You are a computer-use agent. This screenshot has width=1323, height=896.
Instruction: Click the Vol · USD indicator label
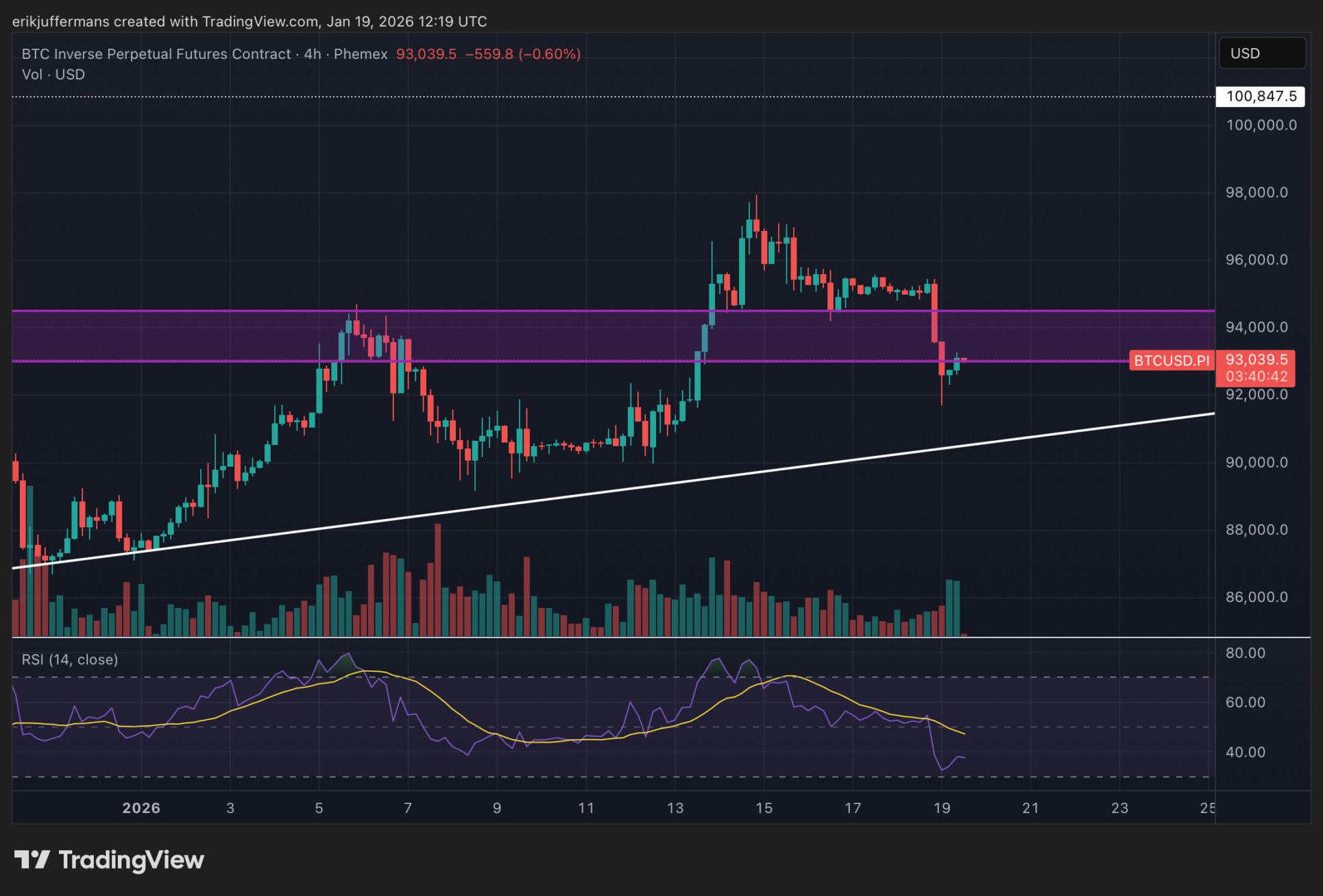53,74
